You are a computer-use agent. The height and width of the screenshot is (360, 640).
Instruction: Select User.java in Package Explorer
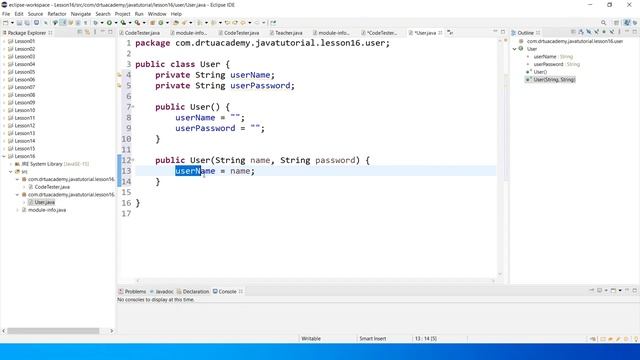(x=44, y=202)
